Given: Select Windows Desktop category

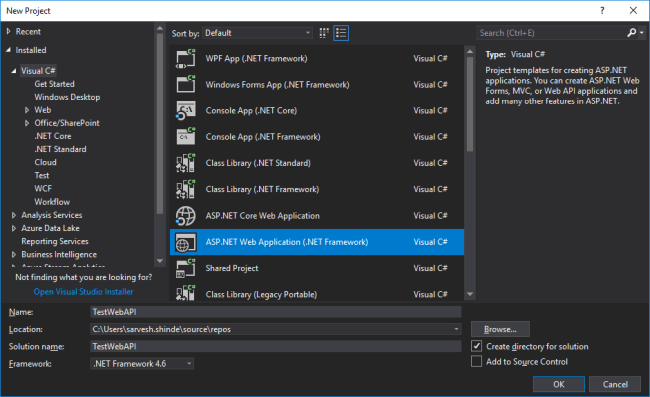Looking at the screenshot, I should 67,97.
